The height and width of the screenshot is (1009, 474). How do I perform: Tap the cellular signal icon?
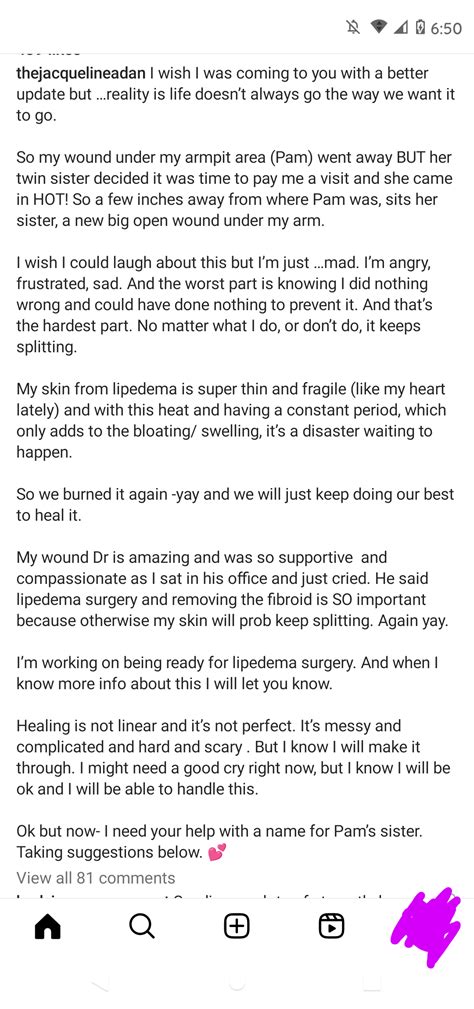[x=401, y=27]
